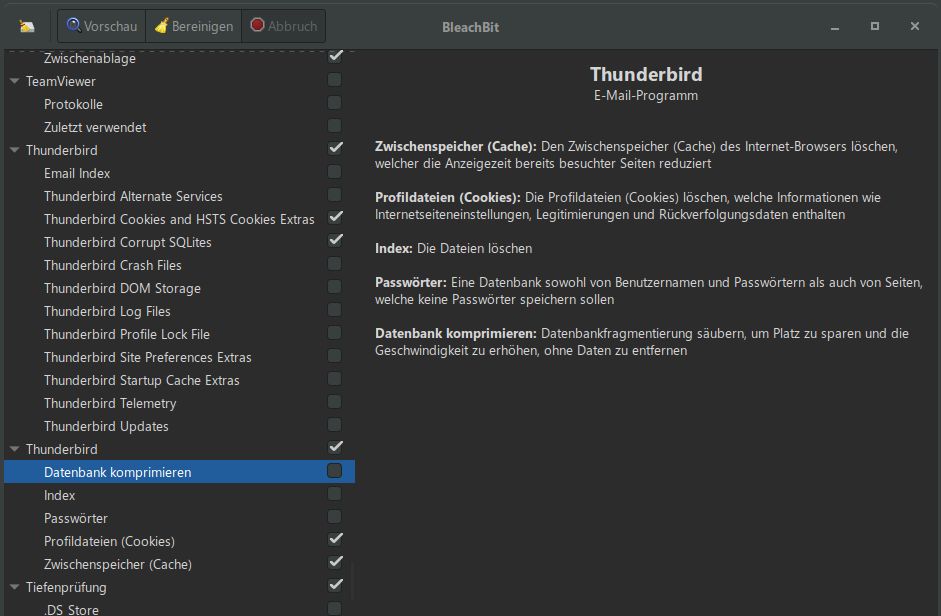
Task: Enable the TeamViewer group checkbox
Action: [x=335, y=80]
